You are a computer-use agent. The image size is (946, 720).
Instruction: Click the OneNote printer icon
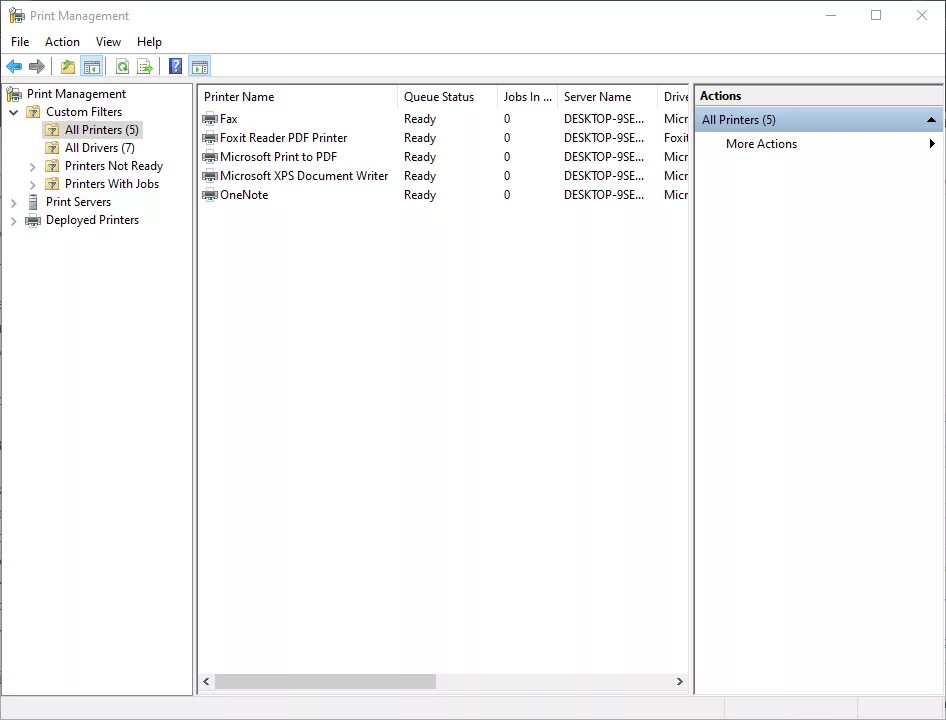click(x=210, y=195)
